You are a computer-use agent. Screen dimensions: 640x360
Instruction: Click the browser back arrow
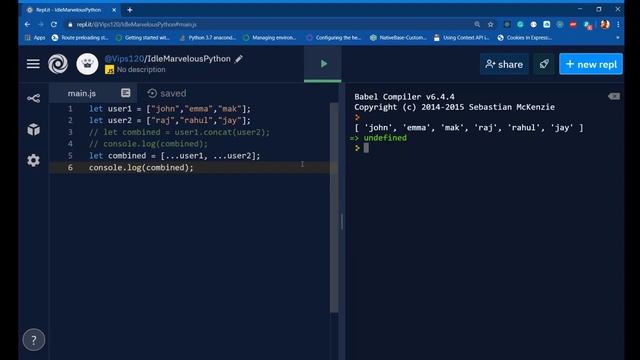[27, 24]
